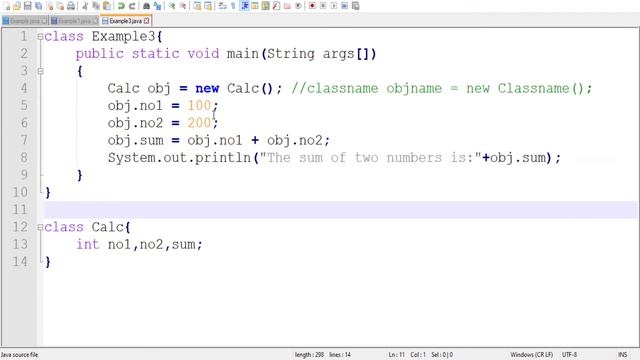Viewport: 640px width, 360px height.
Task: Collapse the main method fold on line 3
Action: 40,71
